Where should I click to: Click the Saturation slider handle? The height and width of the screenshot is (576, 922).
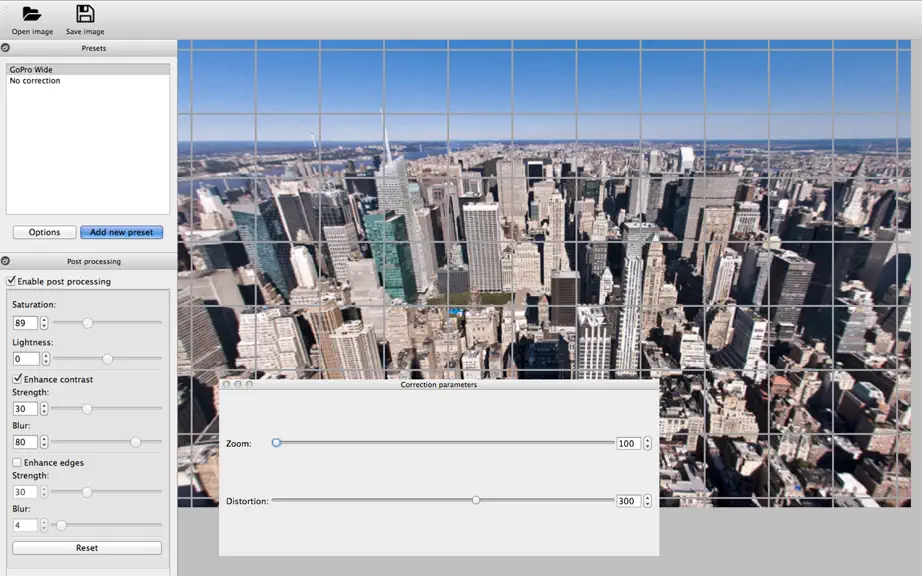(87, 323)
